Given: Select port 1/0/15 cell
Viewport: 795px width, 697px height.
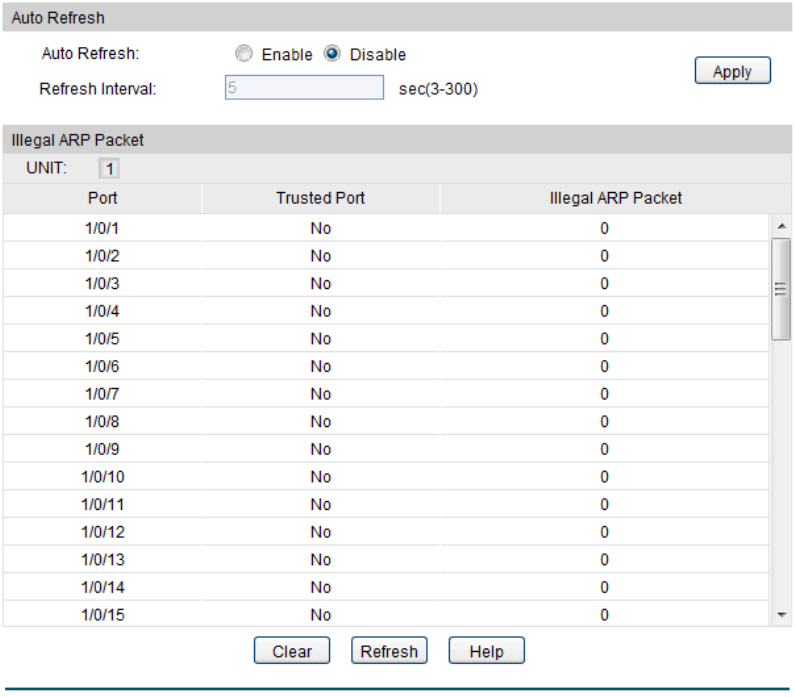Looking at the screenshot, I should coord(102,615).
